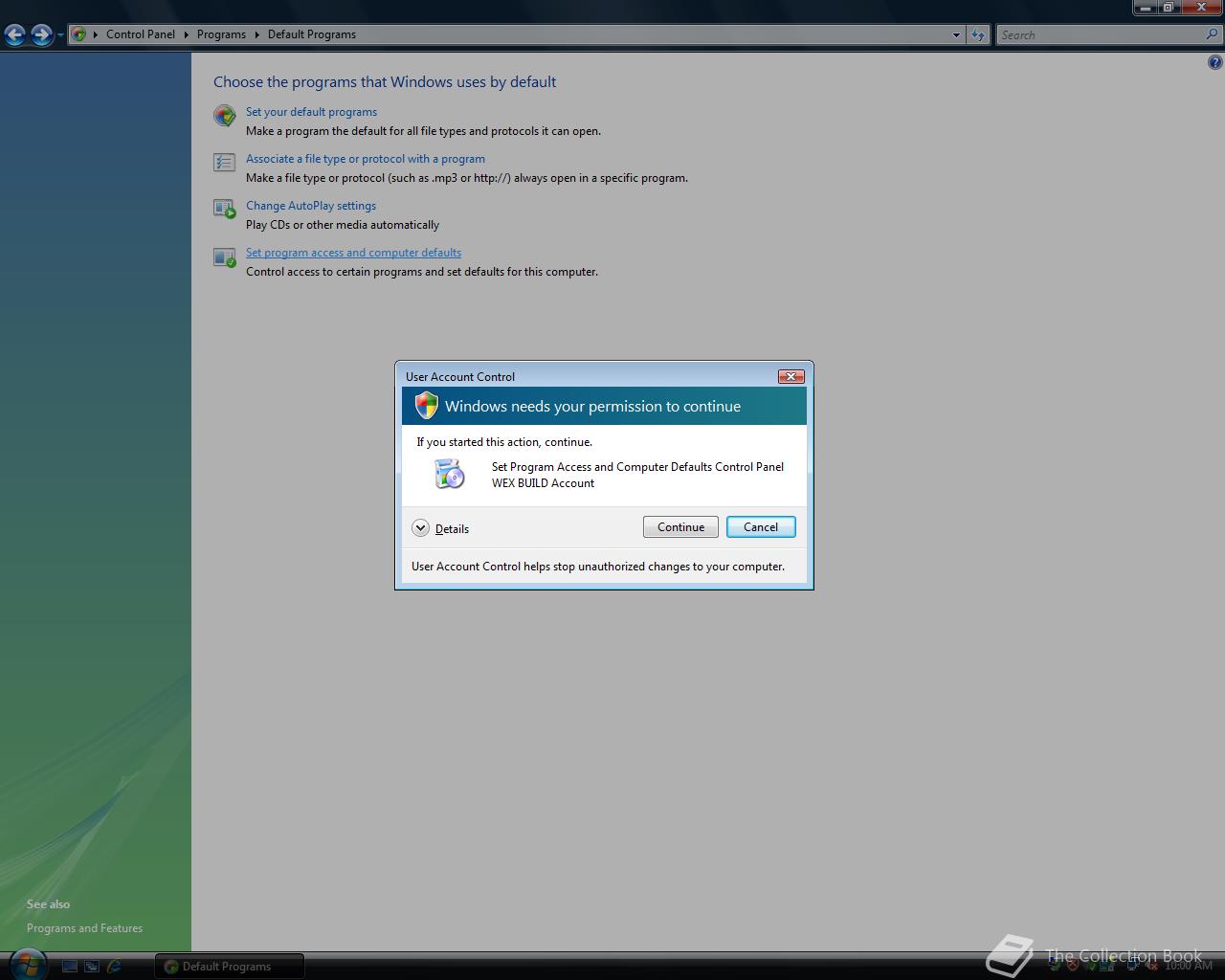Screen dimensions: 1225x980
Task: Click the search magnifier icon
Action: click(1213, 34)
